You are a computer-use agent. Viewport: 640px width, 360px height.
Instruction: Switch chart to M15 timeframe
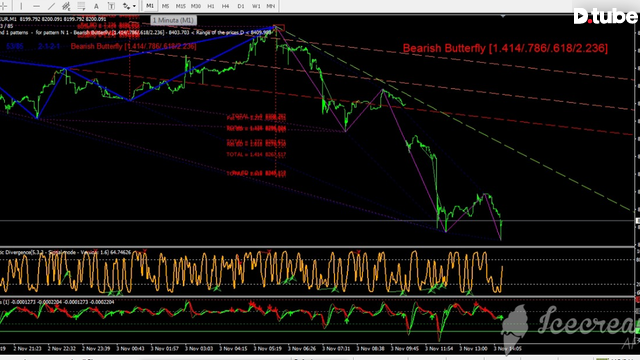[x=180, y=6]
